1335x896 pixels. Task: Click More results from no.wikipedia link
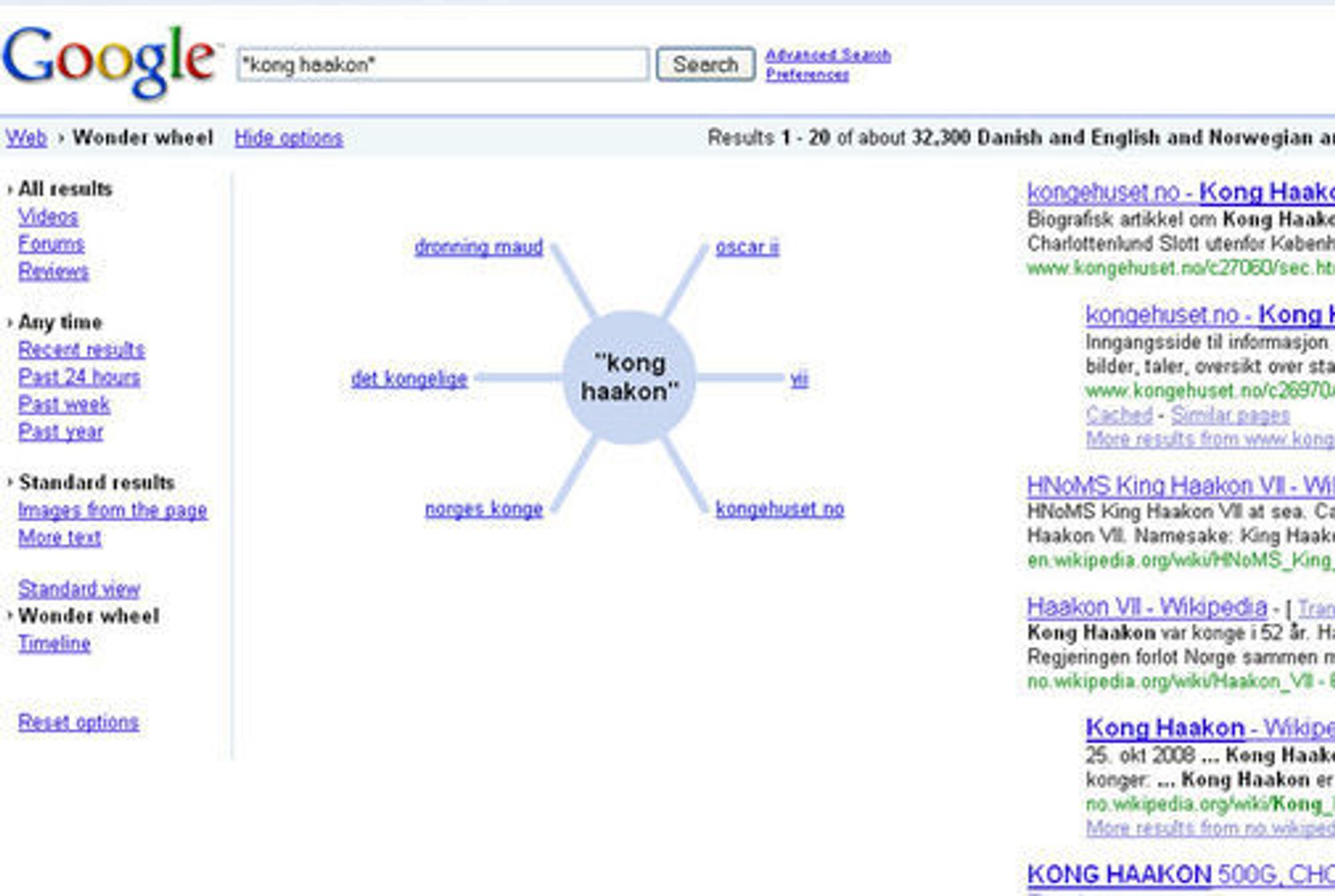[x=1210, y=828]
